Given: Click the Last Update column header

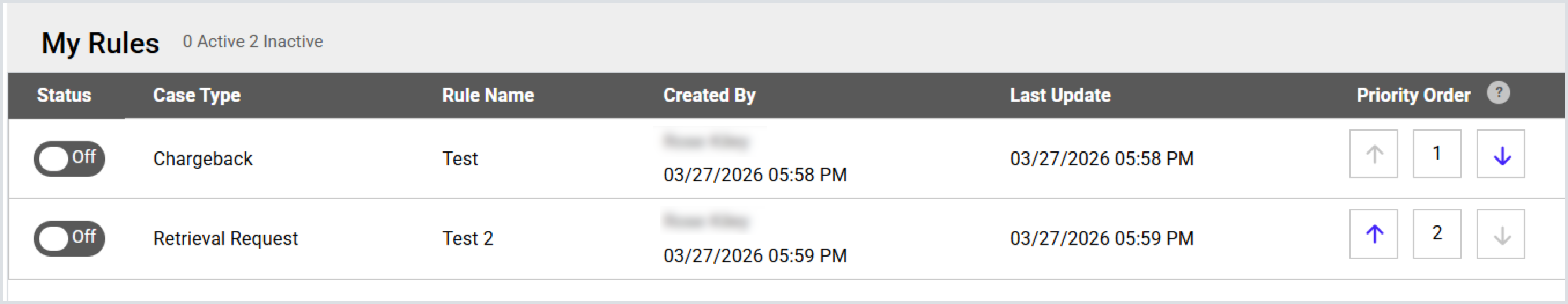Looking at the screenshot, I should tap(1060, 95).
